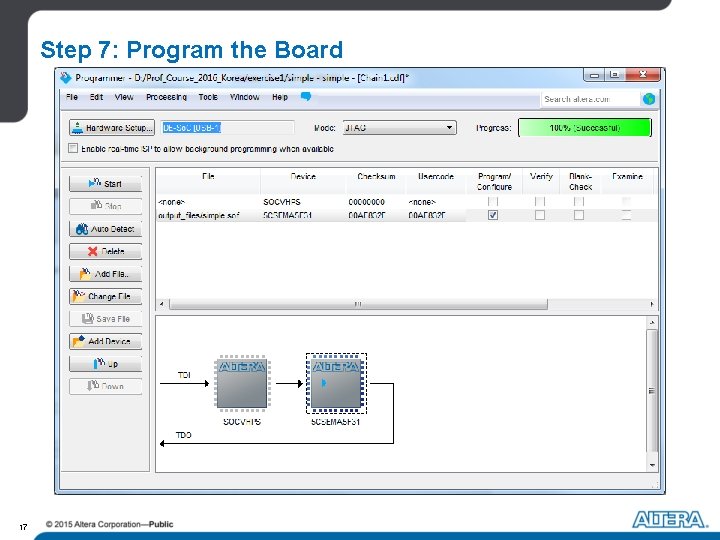This screenshot has height=540, width=720.
Task: Toggle Blank-Check for SOCVHPS row
Action: click(x=579, y=202)
